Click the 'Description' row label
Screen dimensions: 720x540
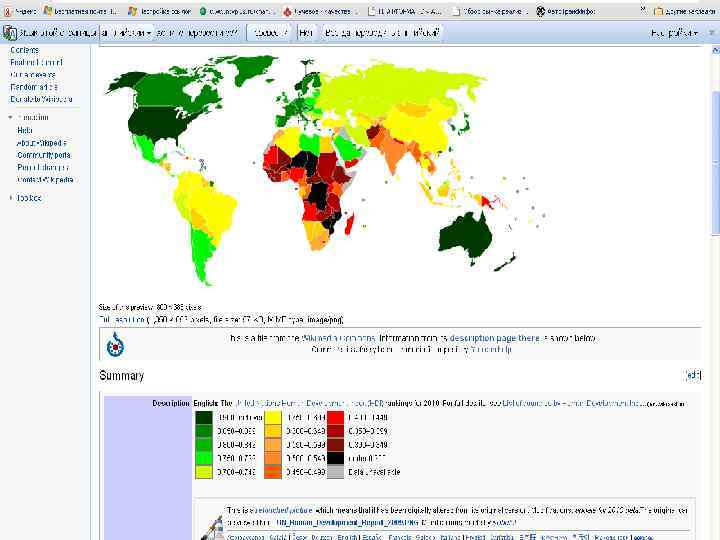pyautogui.click(x=171, y=403)
